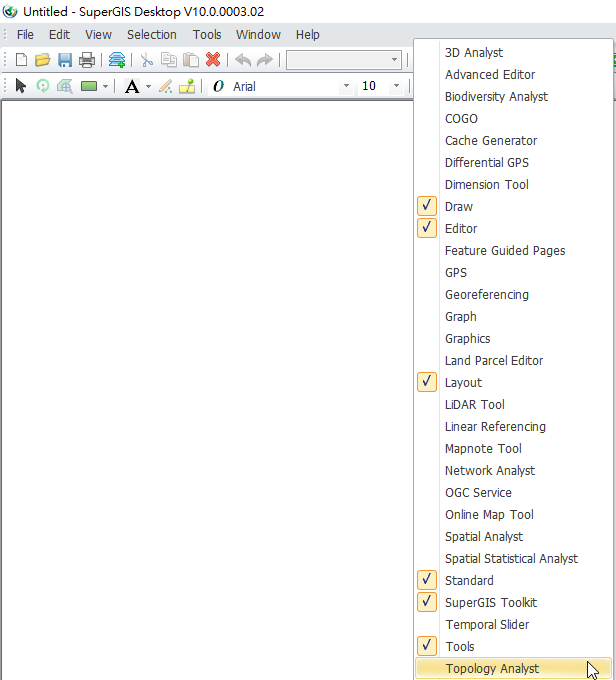Save the project with the floppy disk icon
616x680 pixels.
(65, 60)
